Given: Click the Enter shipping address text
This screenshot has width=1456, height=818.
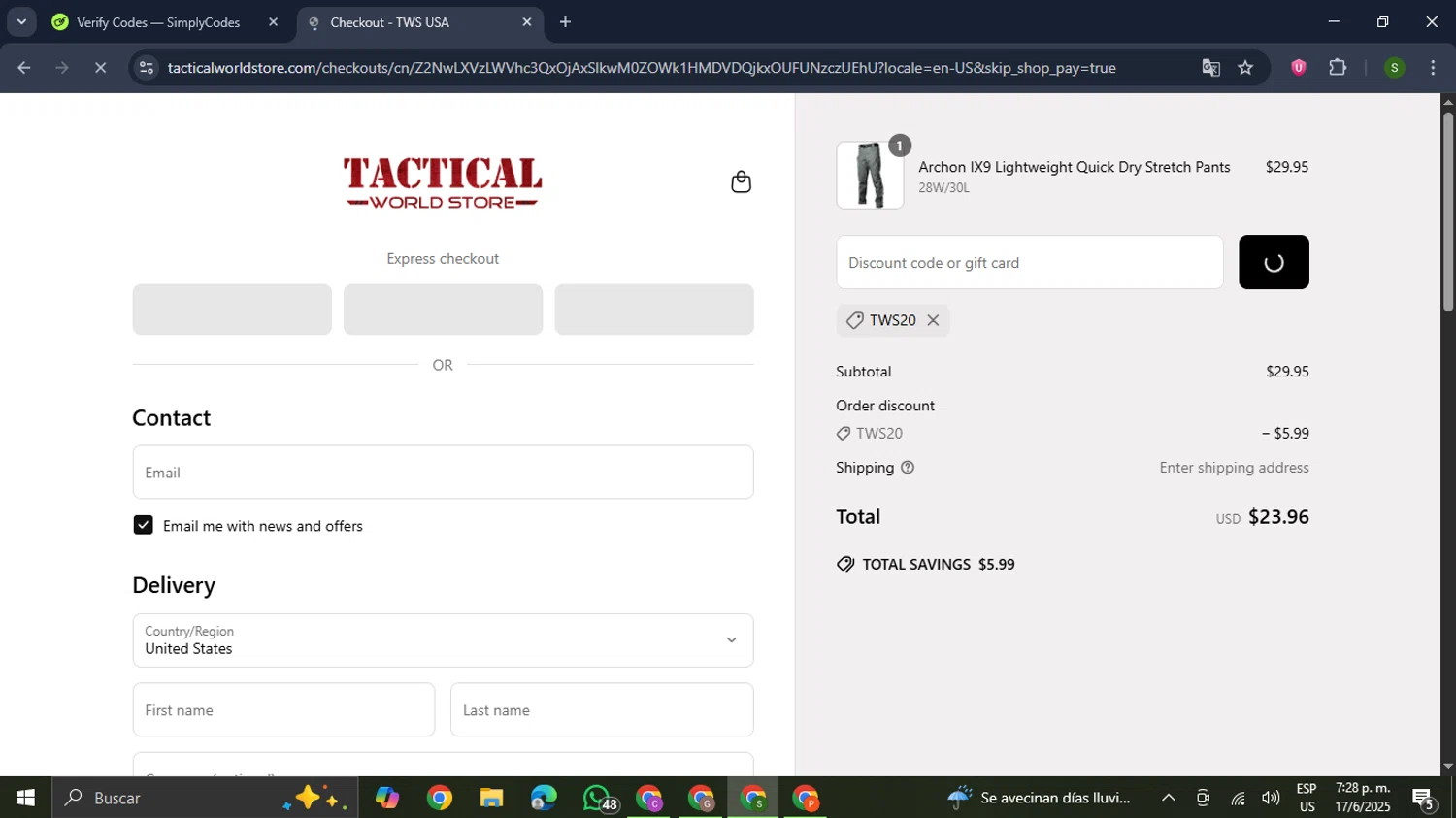Looking at the screenshot, I should [x=1234, y=468].
